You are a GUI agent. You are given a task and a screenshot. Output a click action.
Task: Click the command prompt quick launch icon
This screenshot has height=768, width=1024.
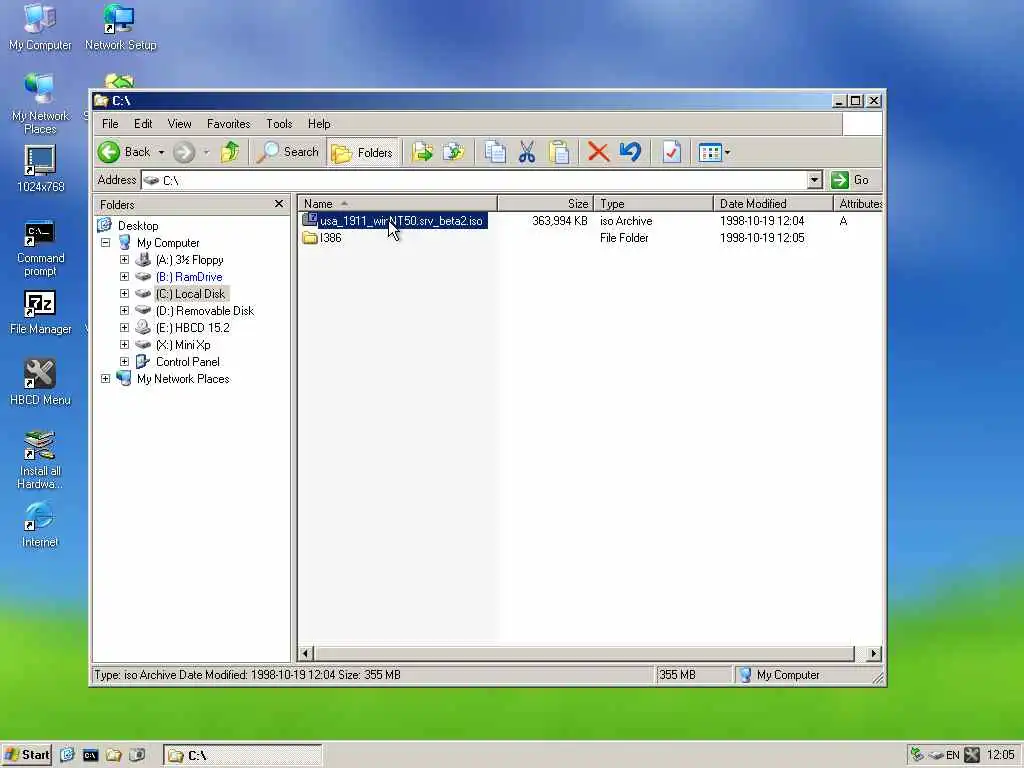point(90,755)
